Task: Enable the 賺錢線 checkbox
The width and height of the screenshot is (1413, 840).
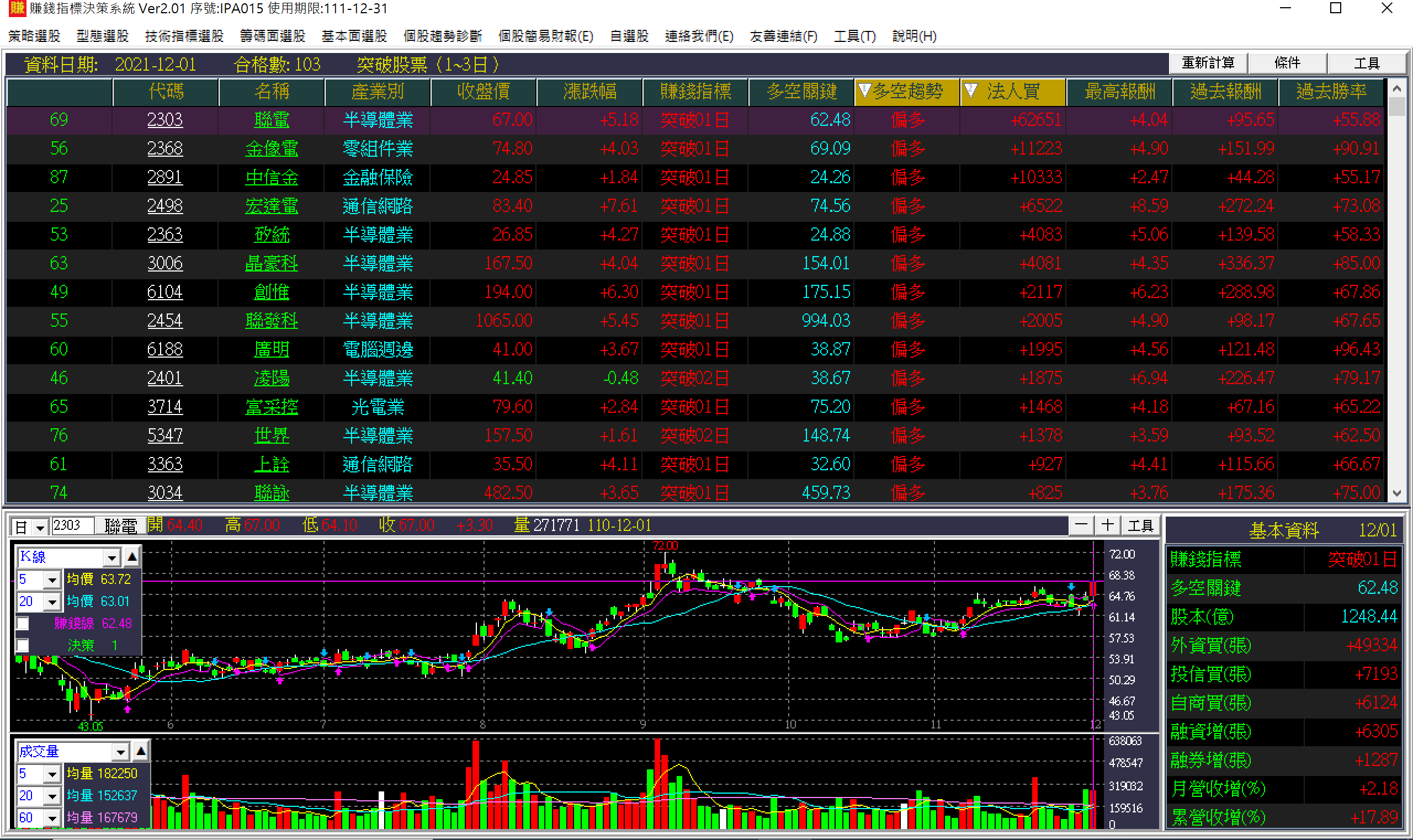Action: click(23, 623)
